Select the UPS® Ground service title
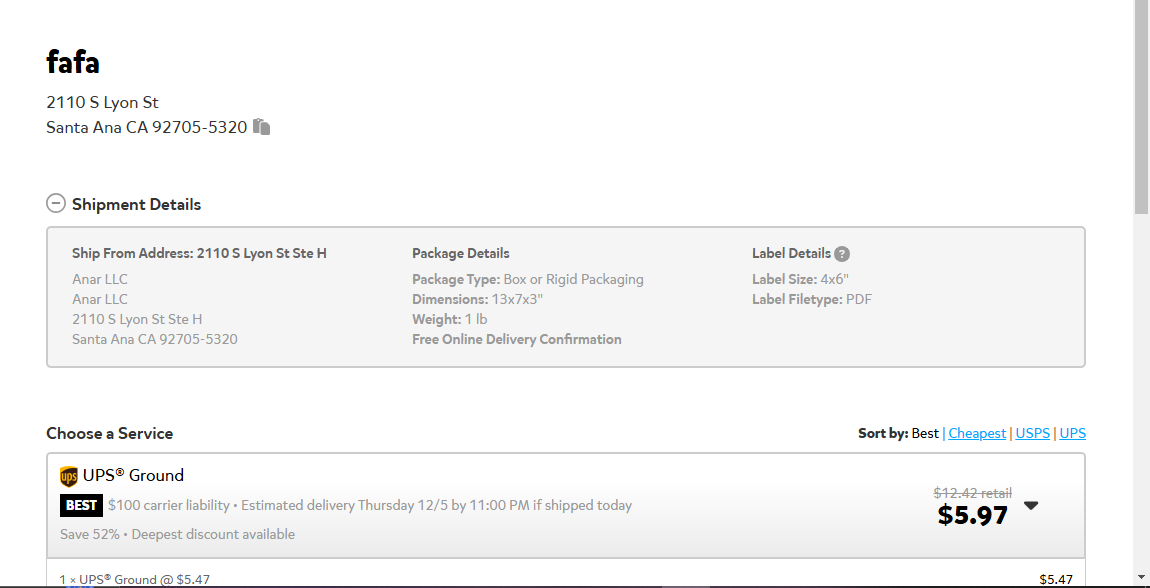Viewport: 1150px width, 588px height. point(133,475)
